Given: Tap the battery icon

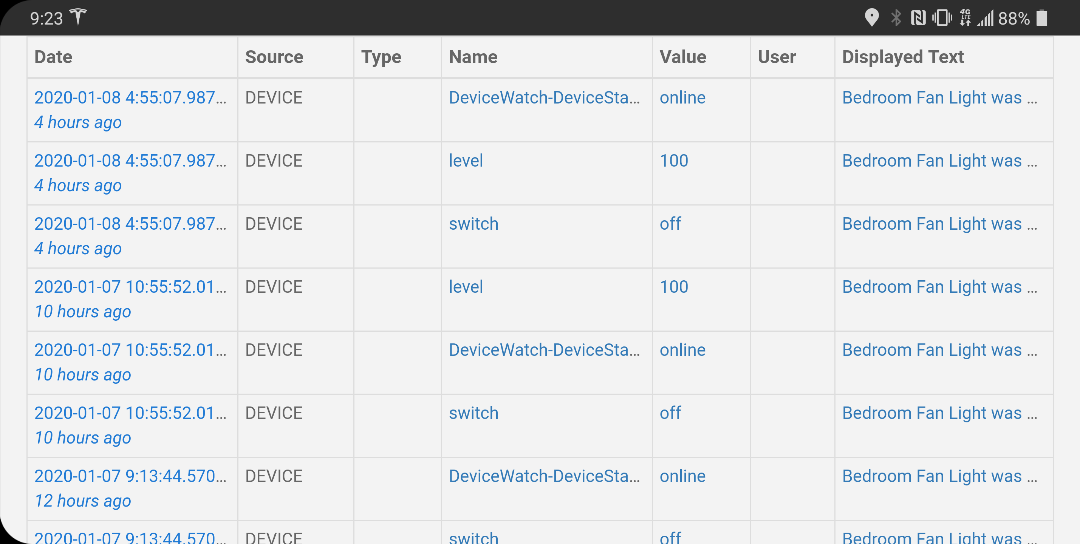Looking at the screenshot, I should pyautogui.click(x=1041, y=18).
